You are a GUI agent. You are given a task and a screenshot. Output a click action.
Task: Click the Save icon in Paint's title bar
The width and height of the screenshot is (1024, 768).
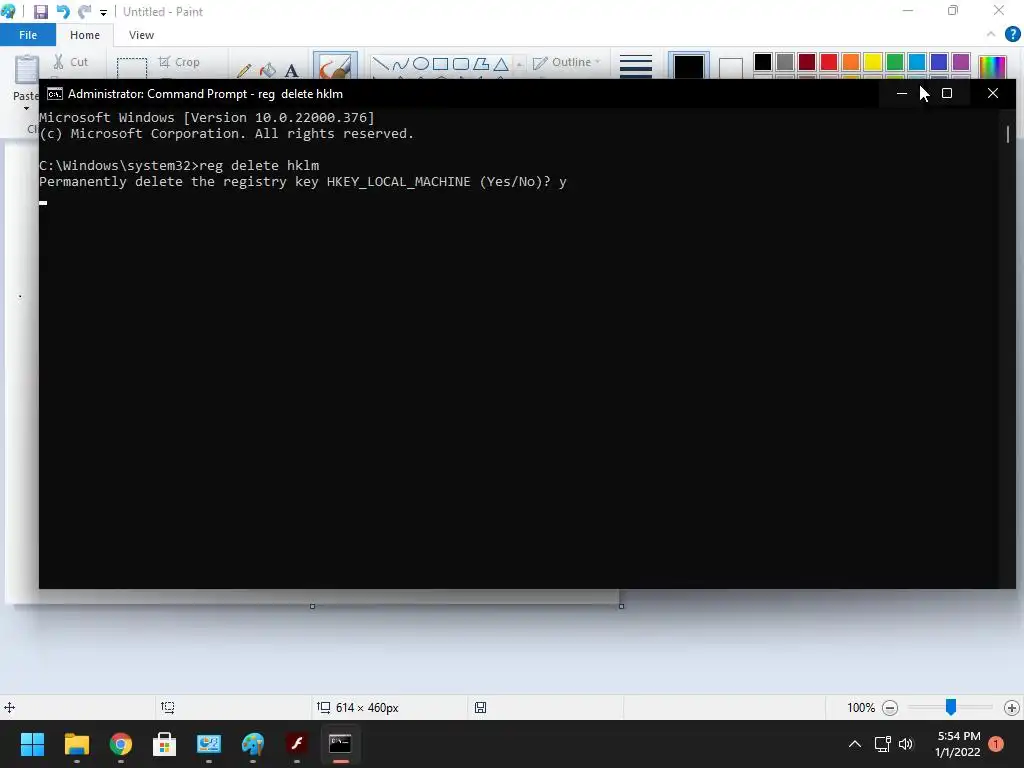[40, 12]
